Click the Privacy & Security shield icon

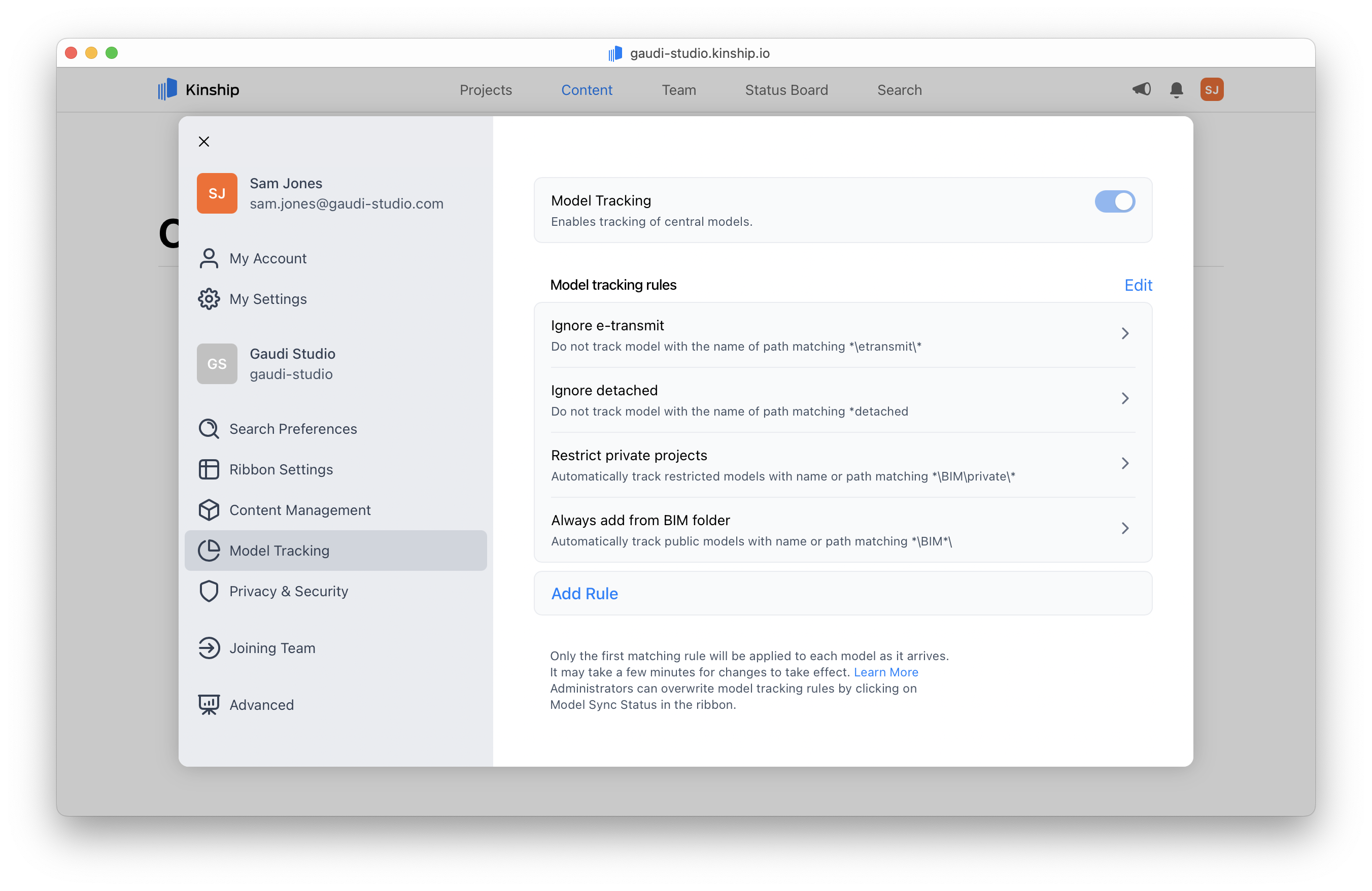pyautogui.click(x=209, y=591)
